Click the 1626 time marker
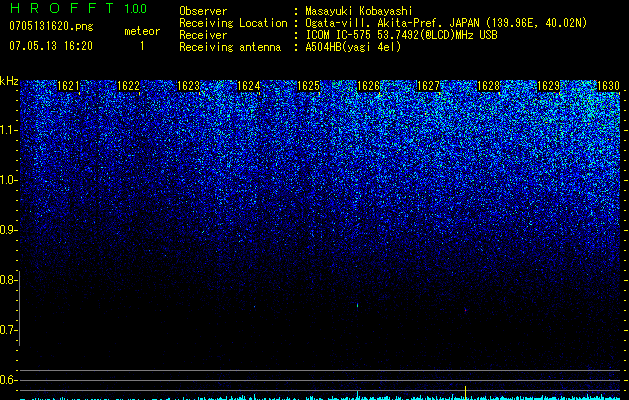Image resolution: width=629 pixels, height=400 pixels. [368, 86]
